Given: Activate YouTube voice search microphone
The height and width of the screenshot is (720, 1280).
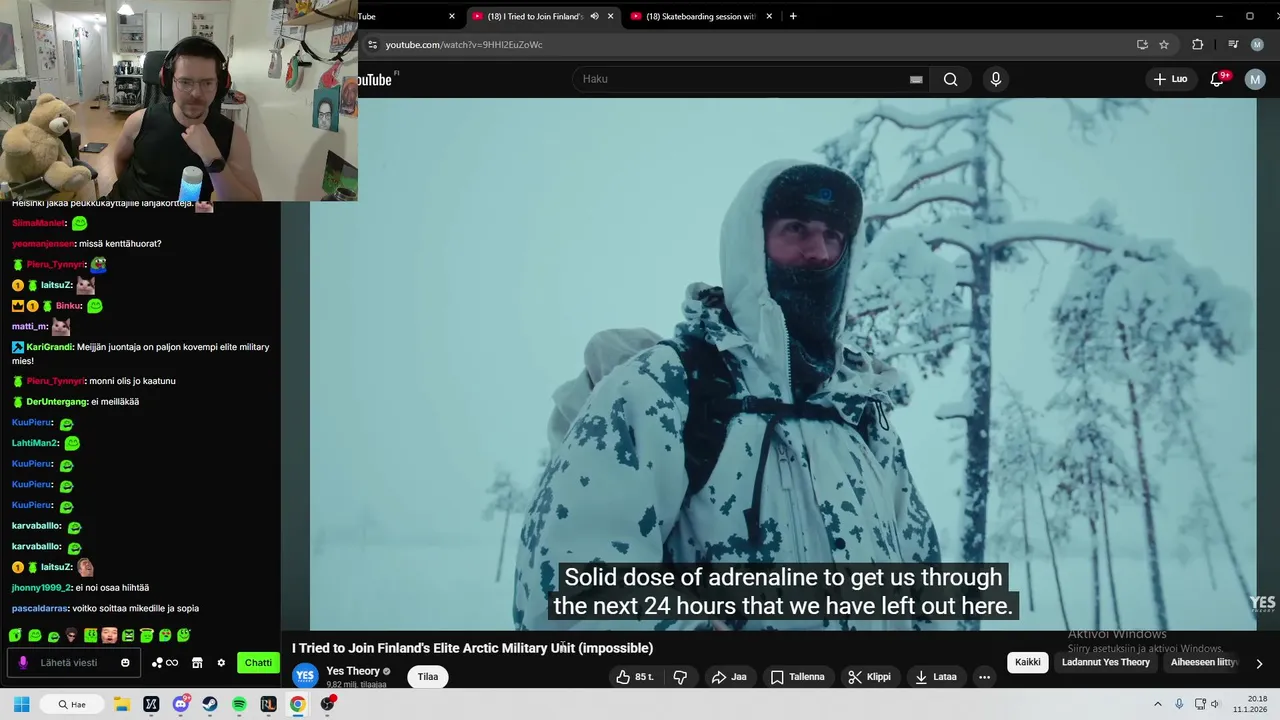Looking at the screenshot, I should point(995,79).
